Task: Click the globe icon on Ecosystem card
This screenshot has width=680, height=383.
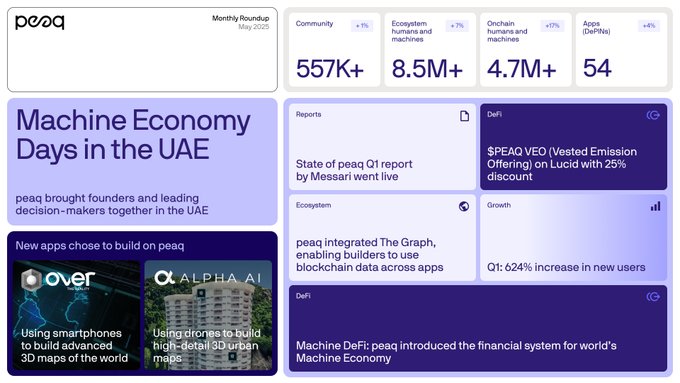Action: (464, 206)
